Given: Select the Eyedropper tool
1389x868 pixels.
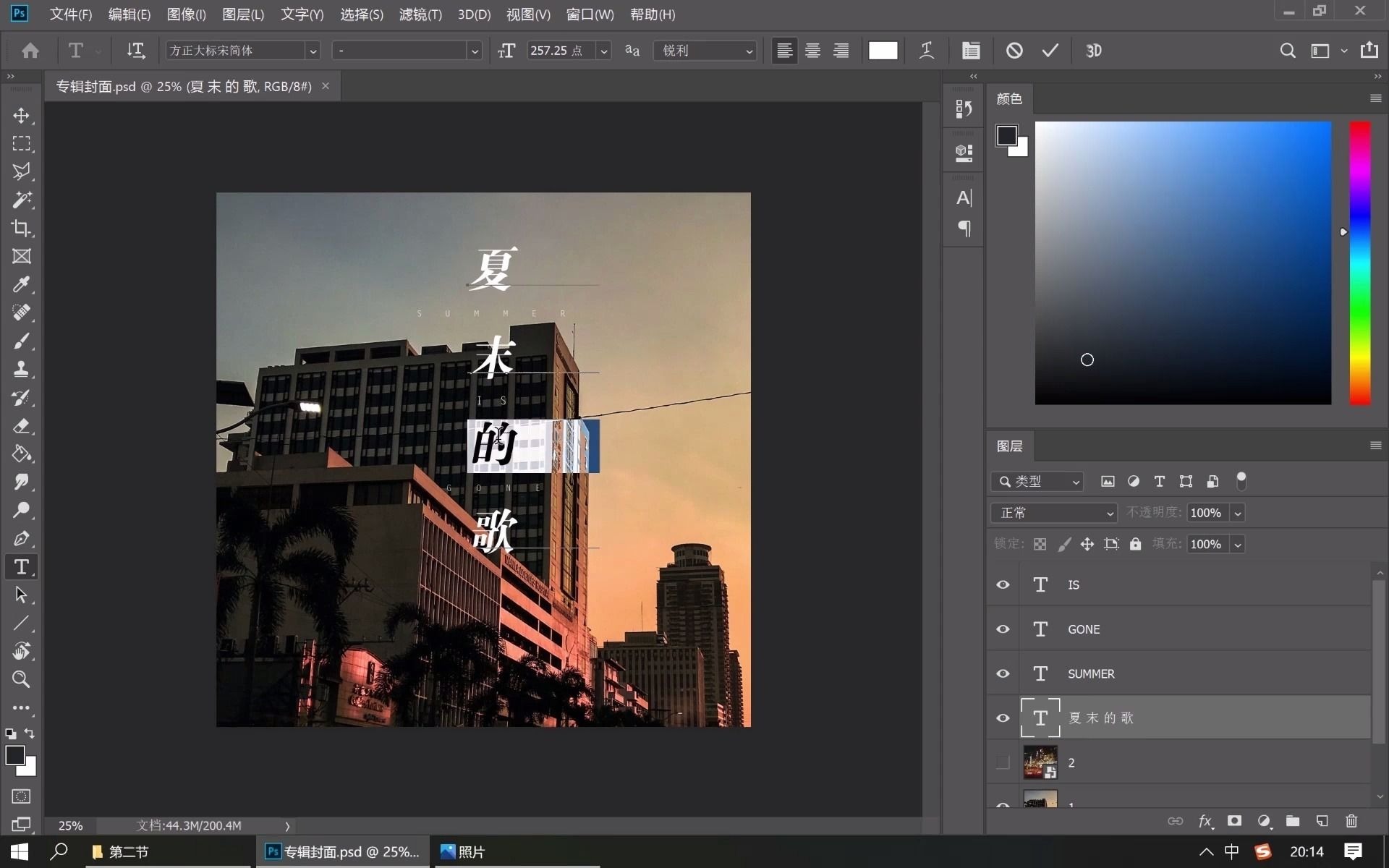Looking at the screenshot, I should pos(21,284).
